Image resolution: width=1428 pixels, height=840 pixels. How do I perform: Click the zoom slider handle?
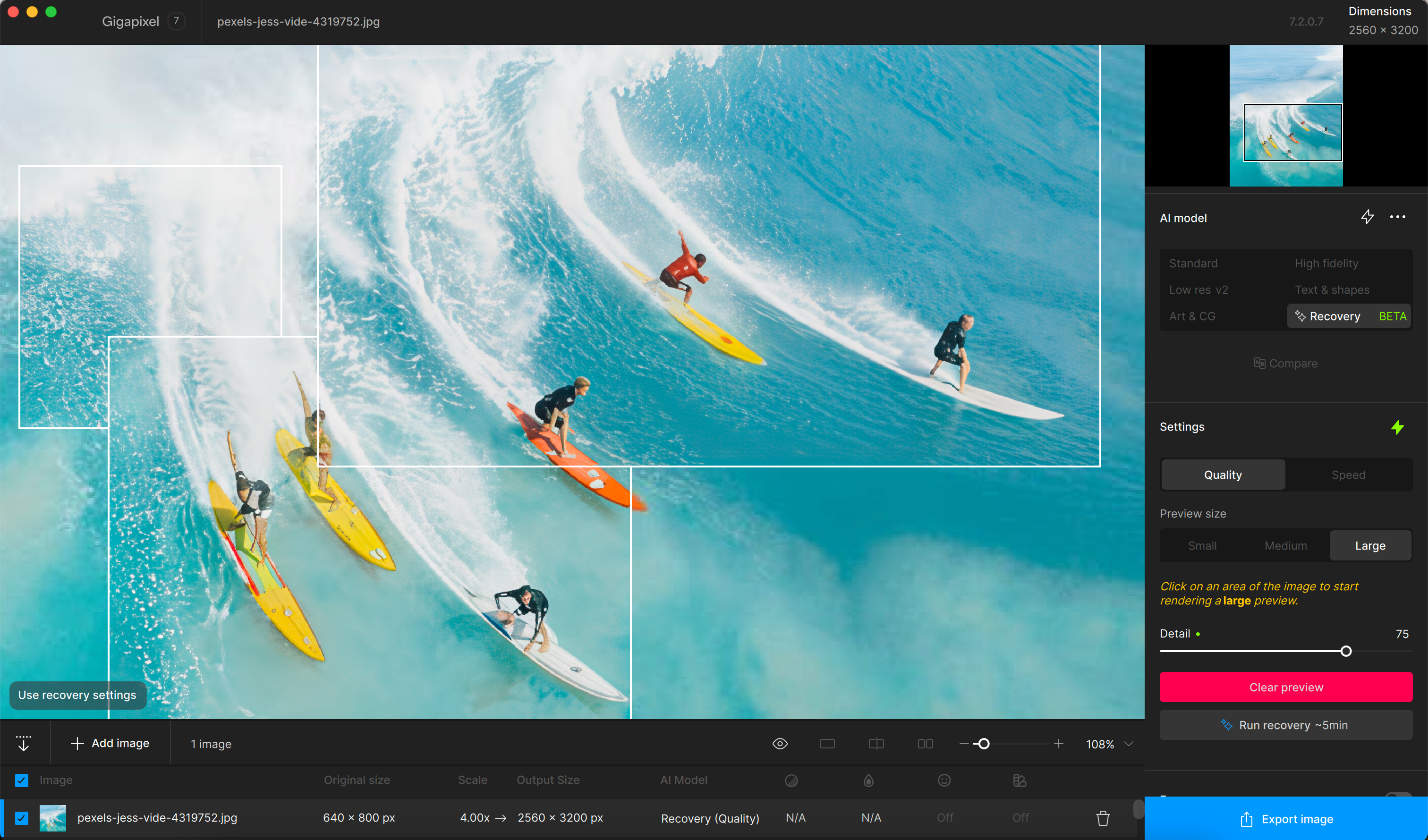pos(984,744)
